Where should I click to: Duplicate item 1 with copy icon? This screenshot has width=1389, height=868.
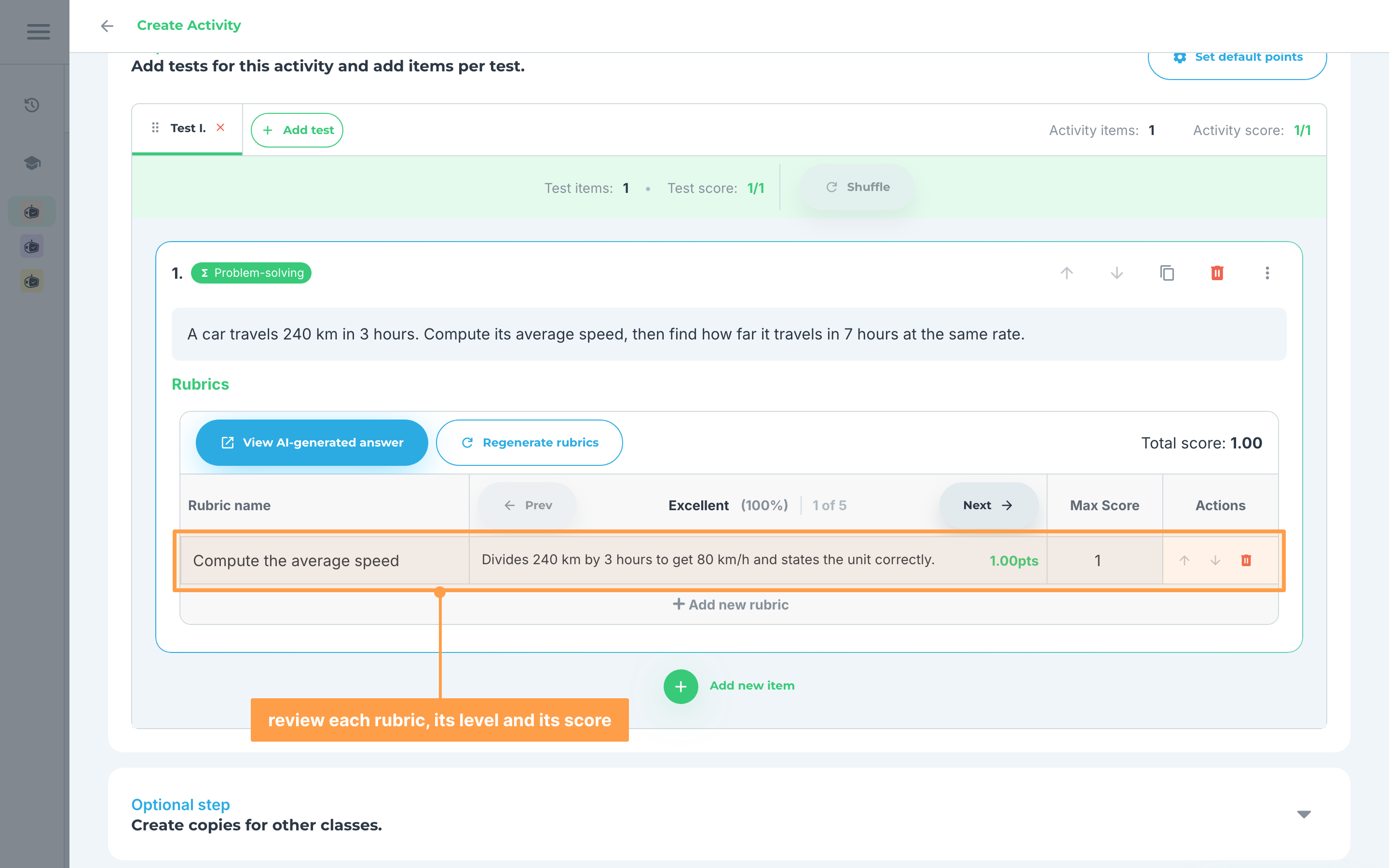pos(1167,272)
